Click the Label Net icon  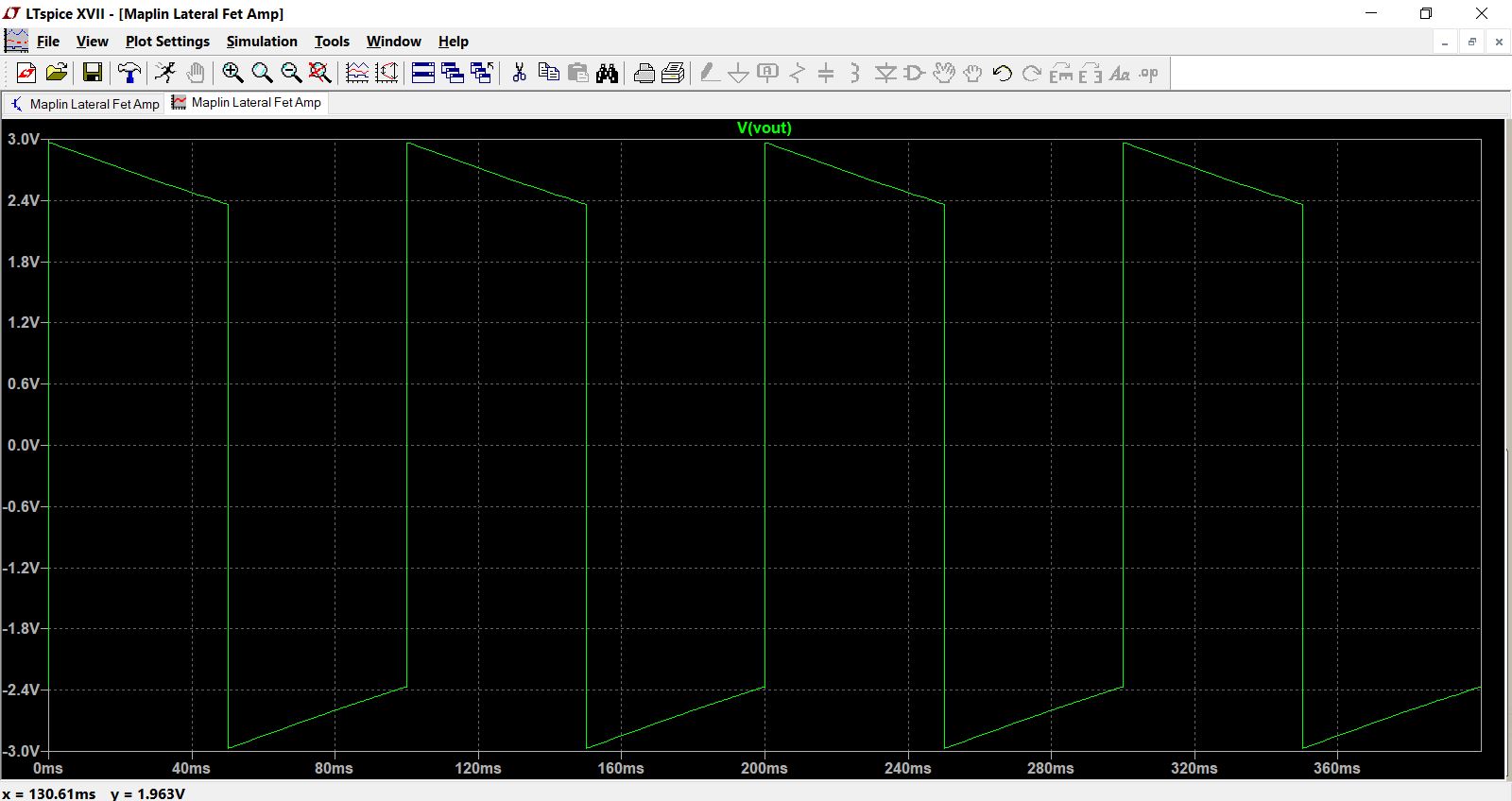pyautogui.click(x=767, y=73)
